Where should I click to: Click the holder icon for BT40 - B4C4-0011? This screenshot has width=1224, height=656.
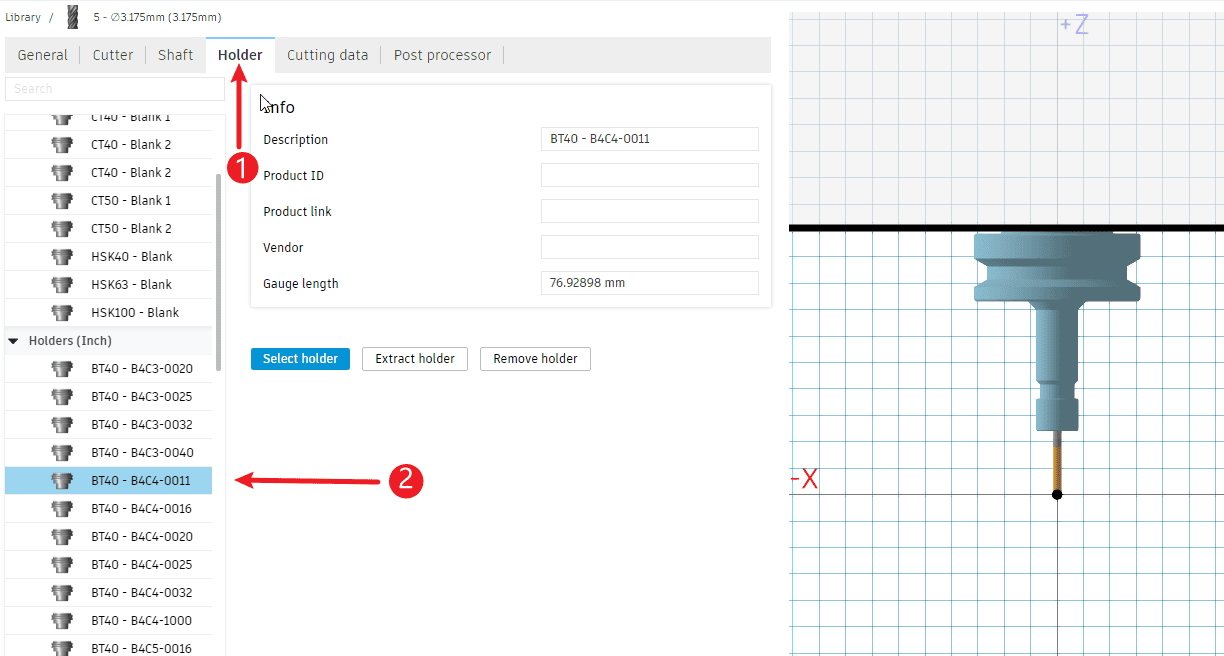click(x=62, y=481)
